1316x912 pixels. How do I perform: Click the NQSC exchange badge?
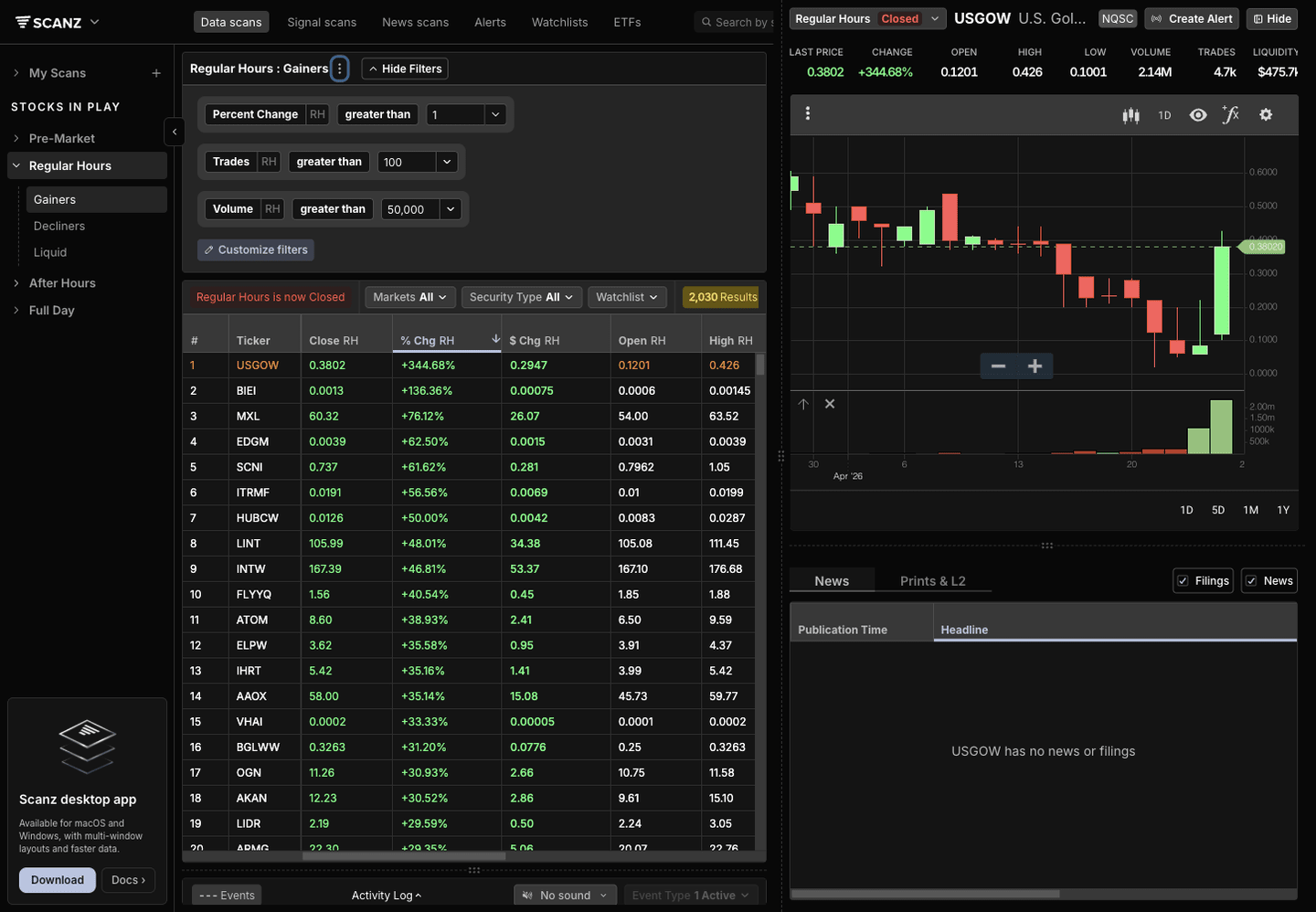pos(1117,18)
